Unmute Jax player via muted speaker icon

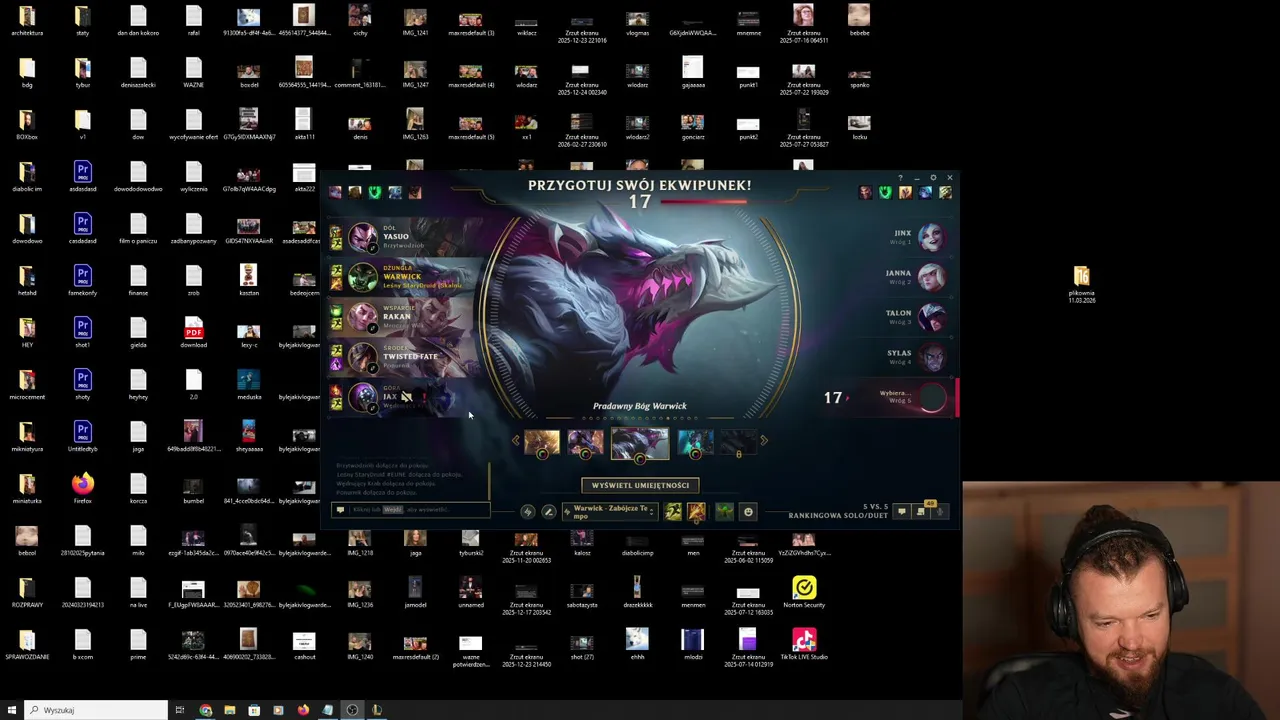coord(406,397)
